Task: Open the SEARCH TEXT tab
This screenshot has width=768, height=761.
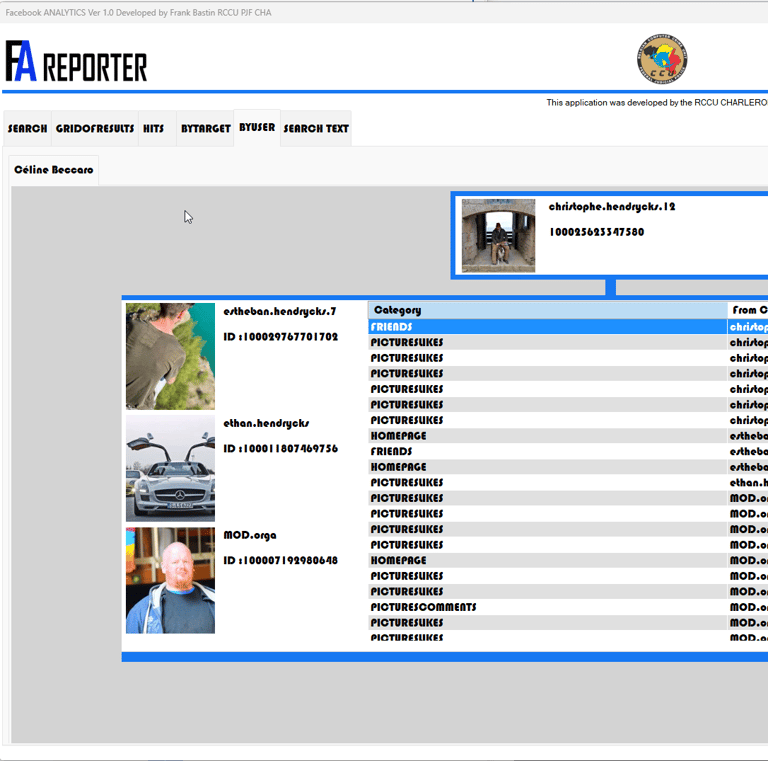Action: click(316, 129)
